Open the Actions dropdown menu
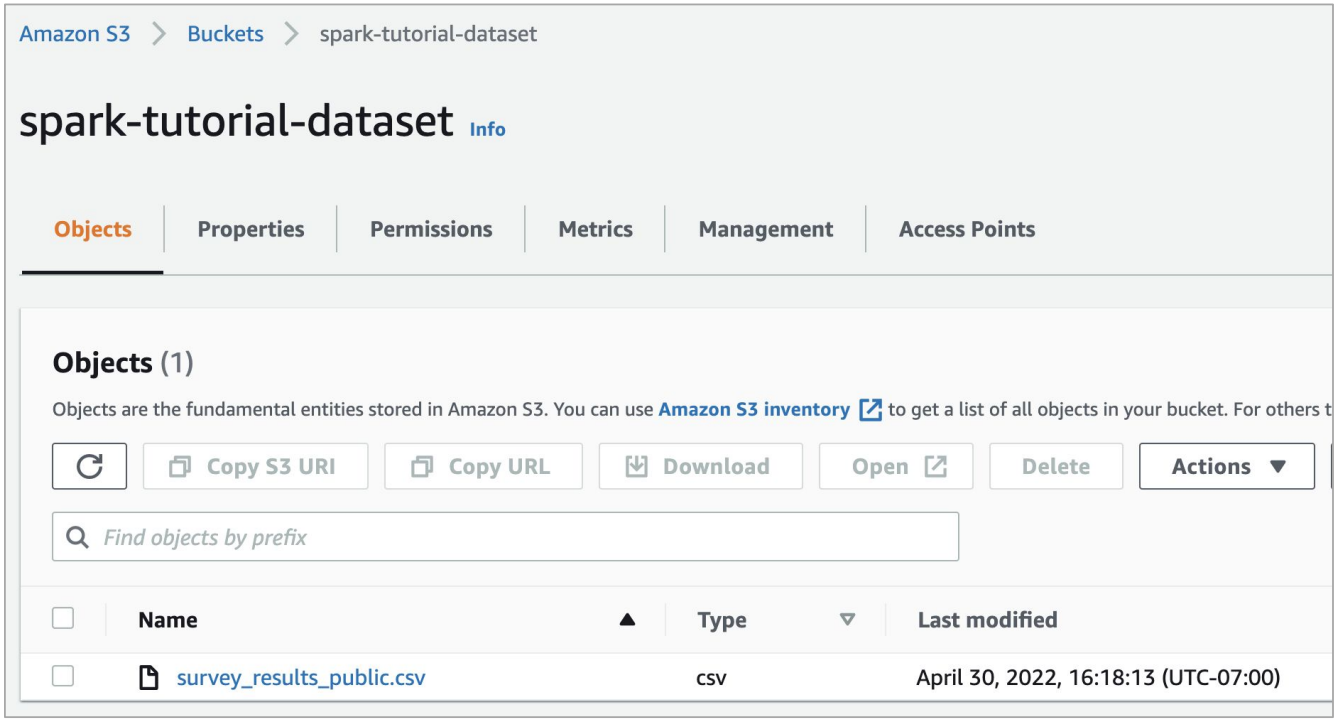The image size is (1339, 723). (x=1226, y=466)
